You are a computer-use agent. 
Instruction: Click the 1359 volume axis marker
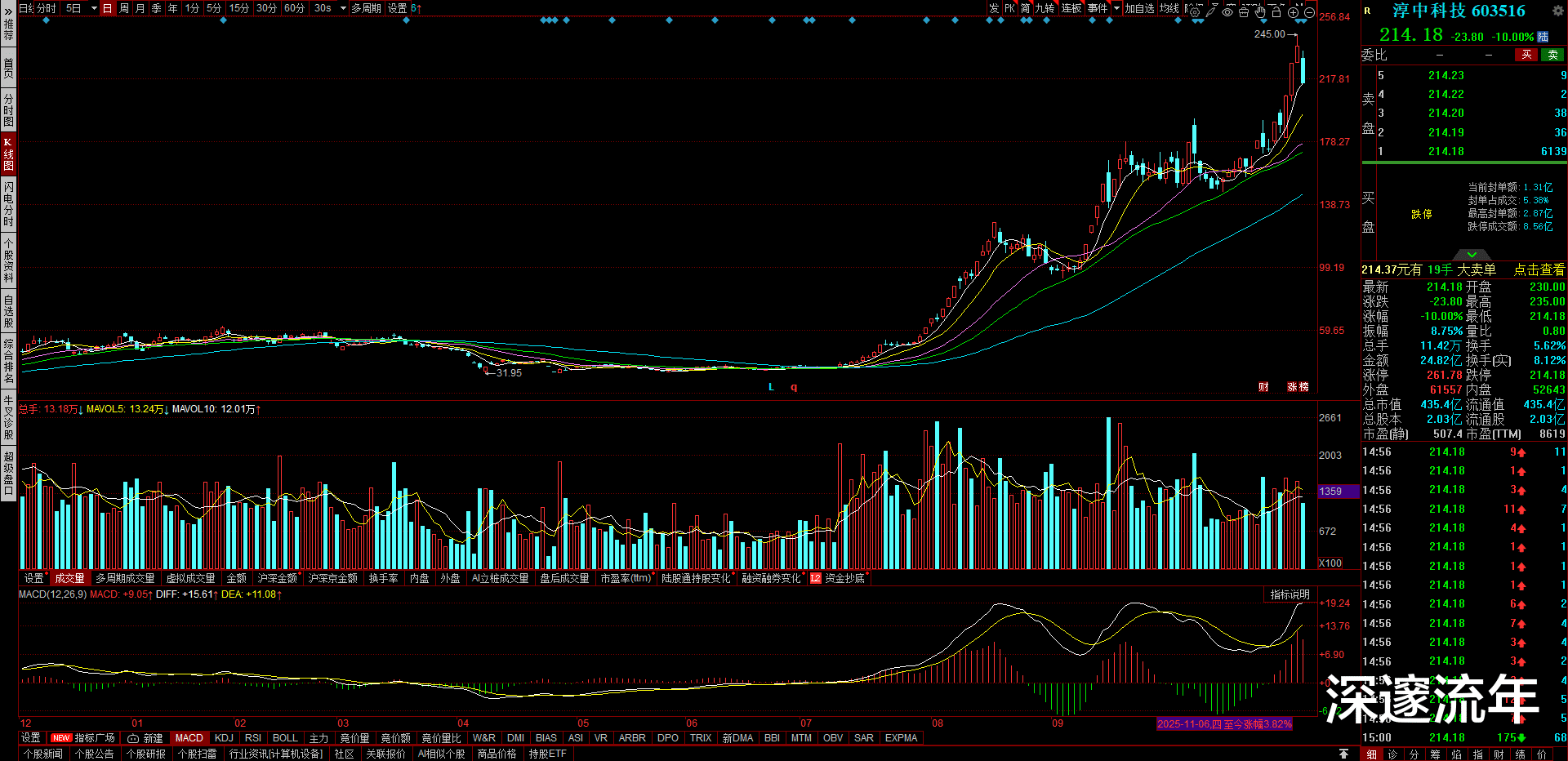pos(1339,492)
